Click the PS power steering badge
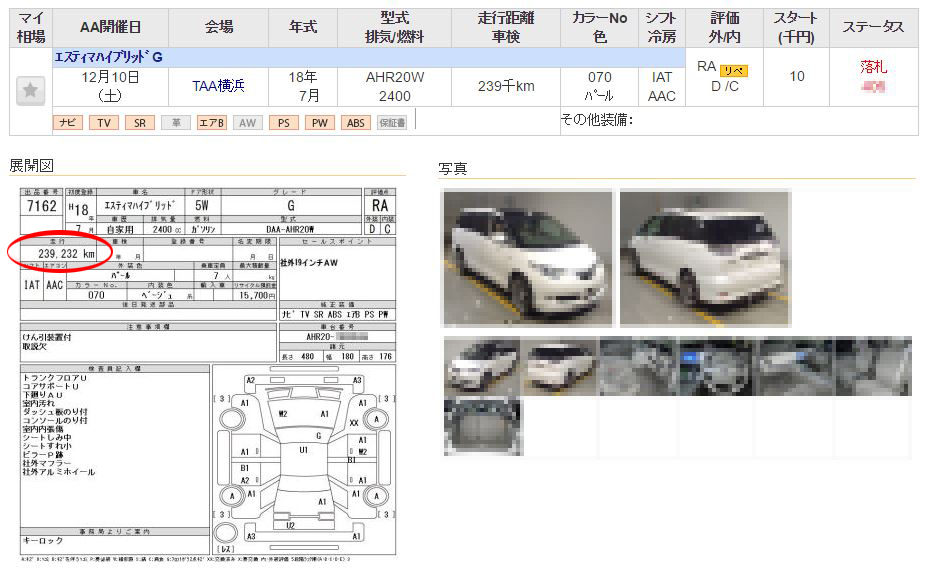Image resolution: width=926 pixels, height=571 pixels. (x=283, y=123)
